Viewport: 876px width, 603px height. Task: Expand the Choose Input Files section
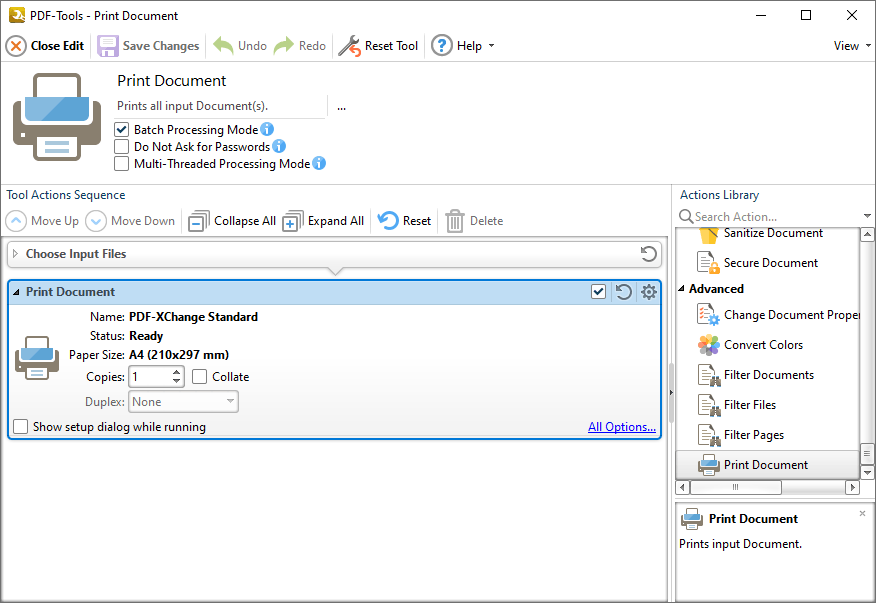[15, 254]
